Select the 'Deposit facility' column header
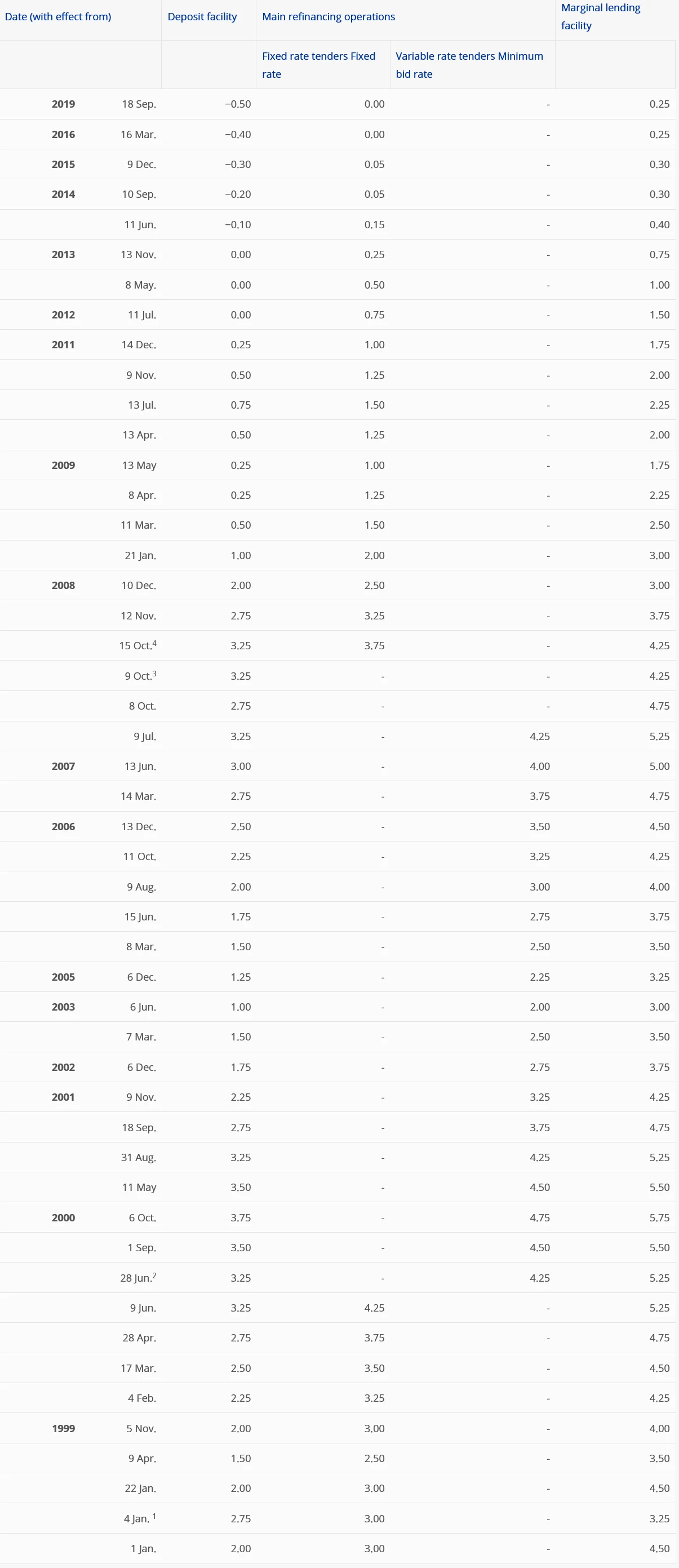Image resolution: width=679 pixels, height=1568 pixels. click(x=202, y=17)
